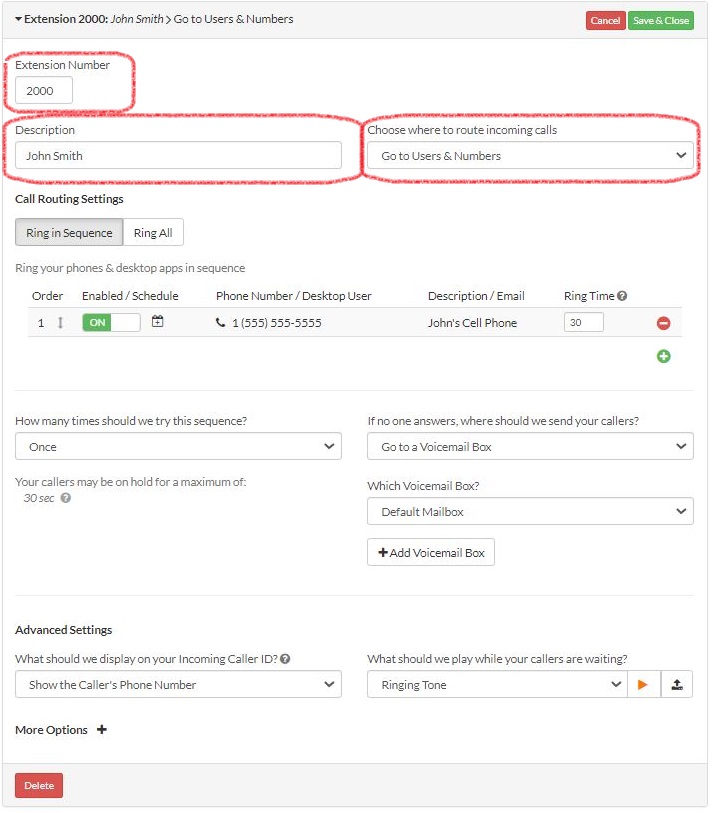Select a different Voicemail Box
This screenshot has height=813, width=713.
531,511
